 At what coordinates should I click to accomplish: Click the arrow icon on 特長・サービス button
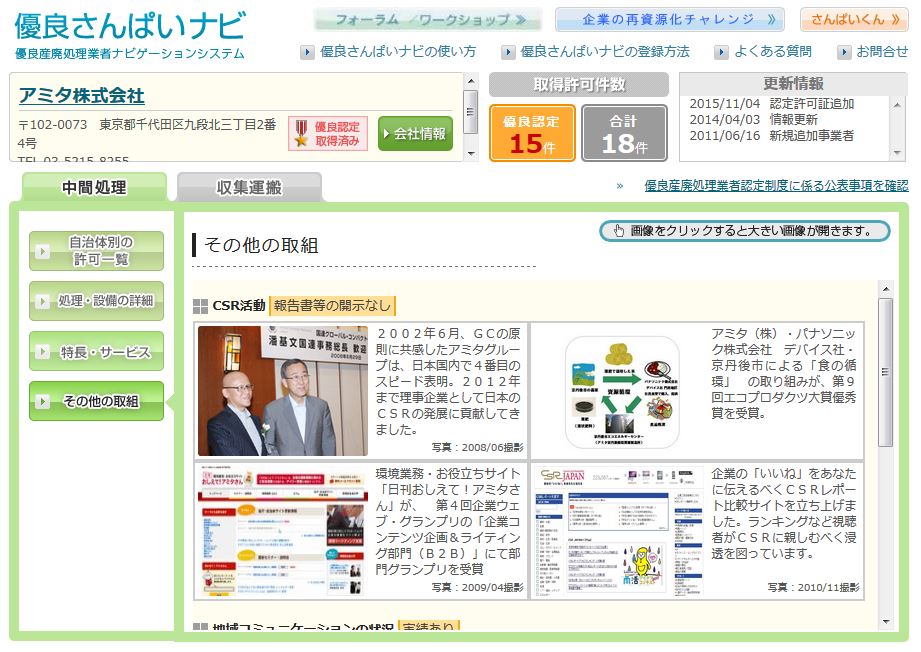coord(42,351)
